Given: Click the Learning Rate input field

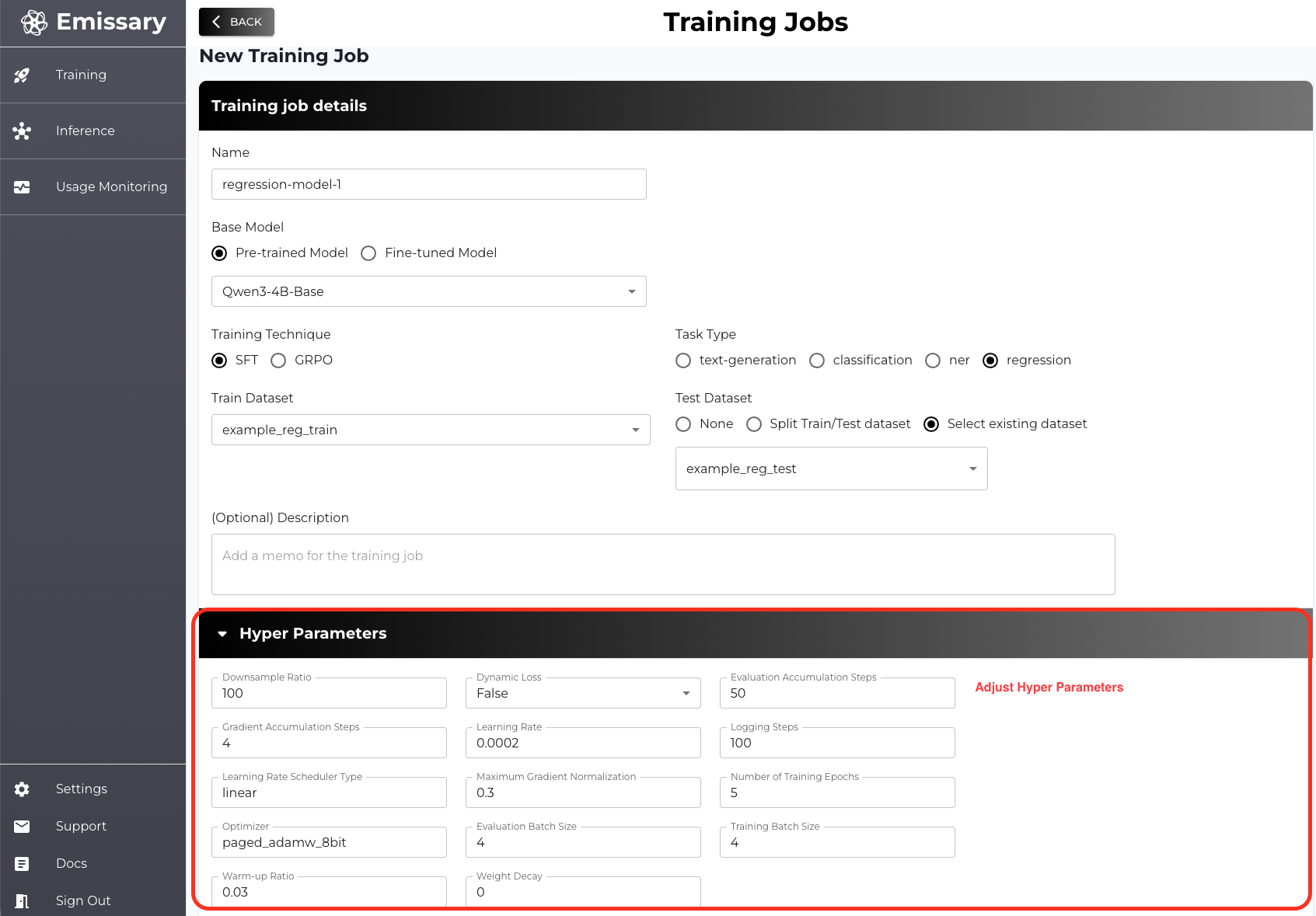Looking at the screenshot, I should 583,743.
